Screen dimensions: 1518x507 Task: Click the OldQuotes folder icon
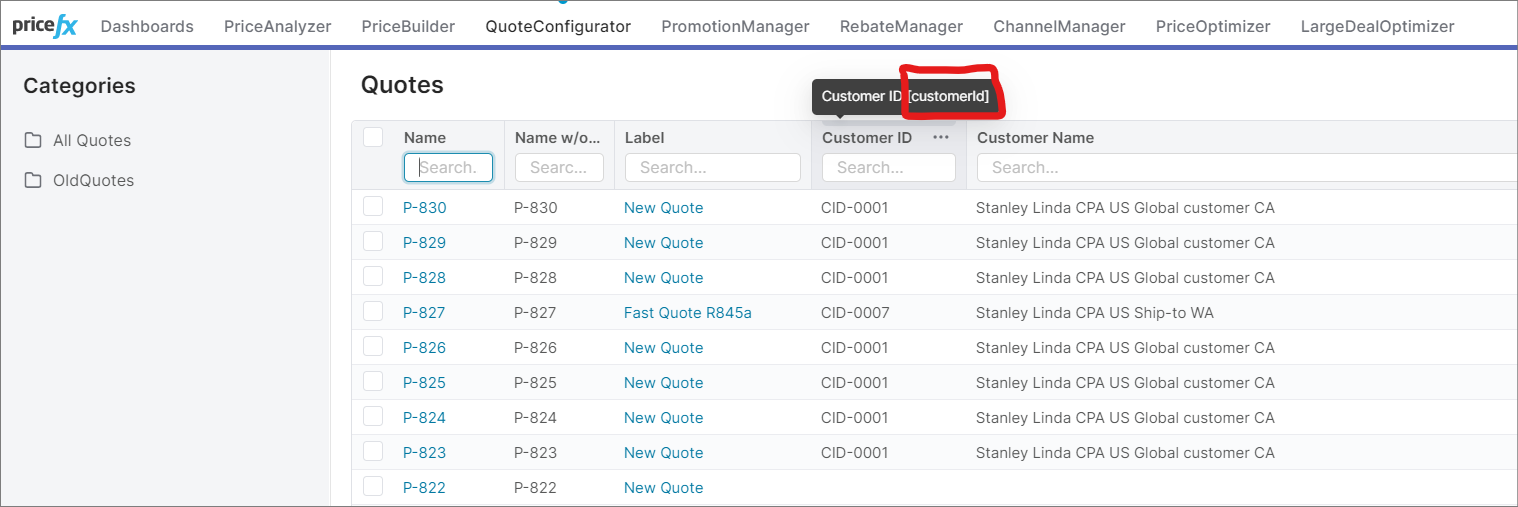pyautogui.click(x=33, y=180)
